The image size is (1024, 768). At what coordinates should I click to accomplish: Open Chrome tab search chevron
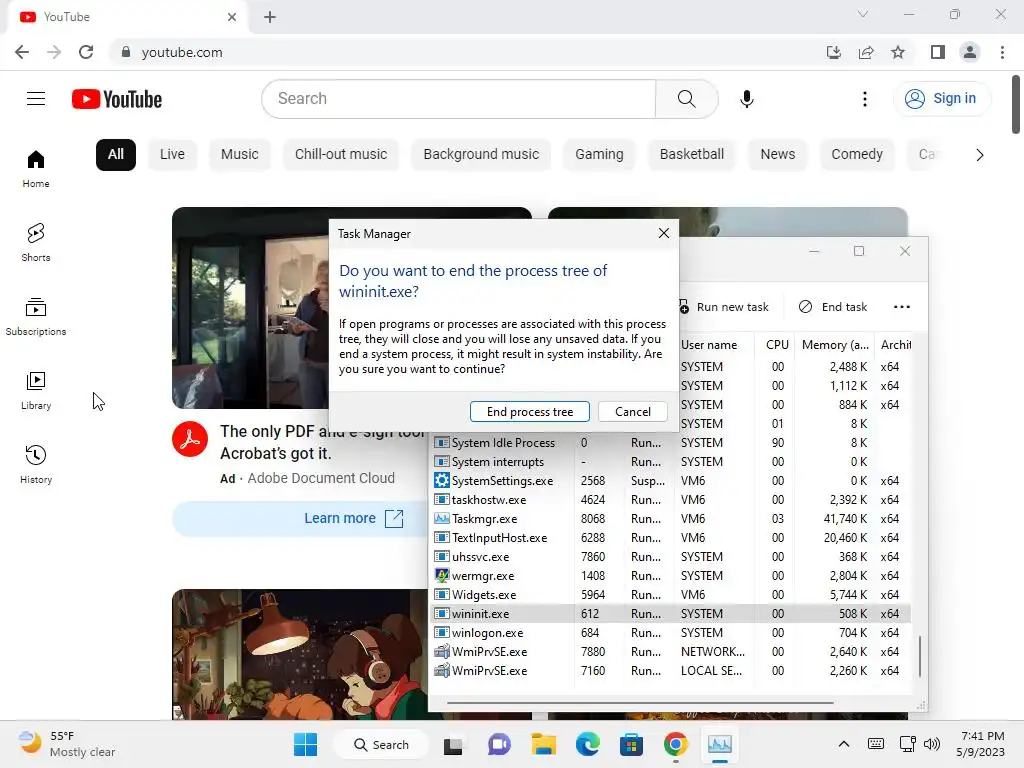click(863, 14)
